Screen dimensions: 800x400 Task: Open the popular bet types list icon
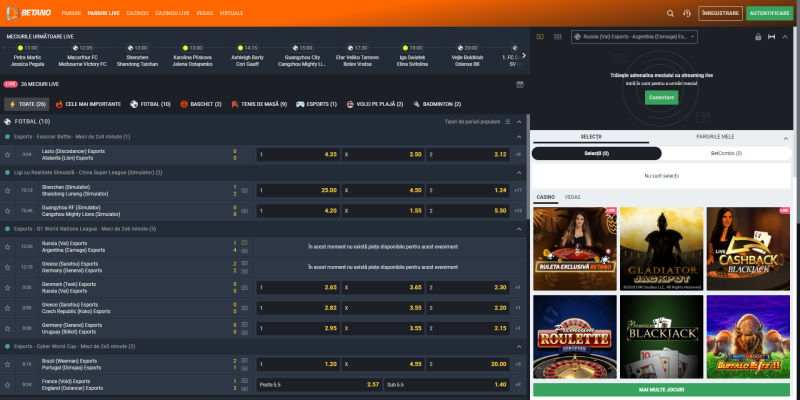(x=507, y=122)
